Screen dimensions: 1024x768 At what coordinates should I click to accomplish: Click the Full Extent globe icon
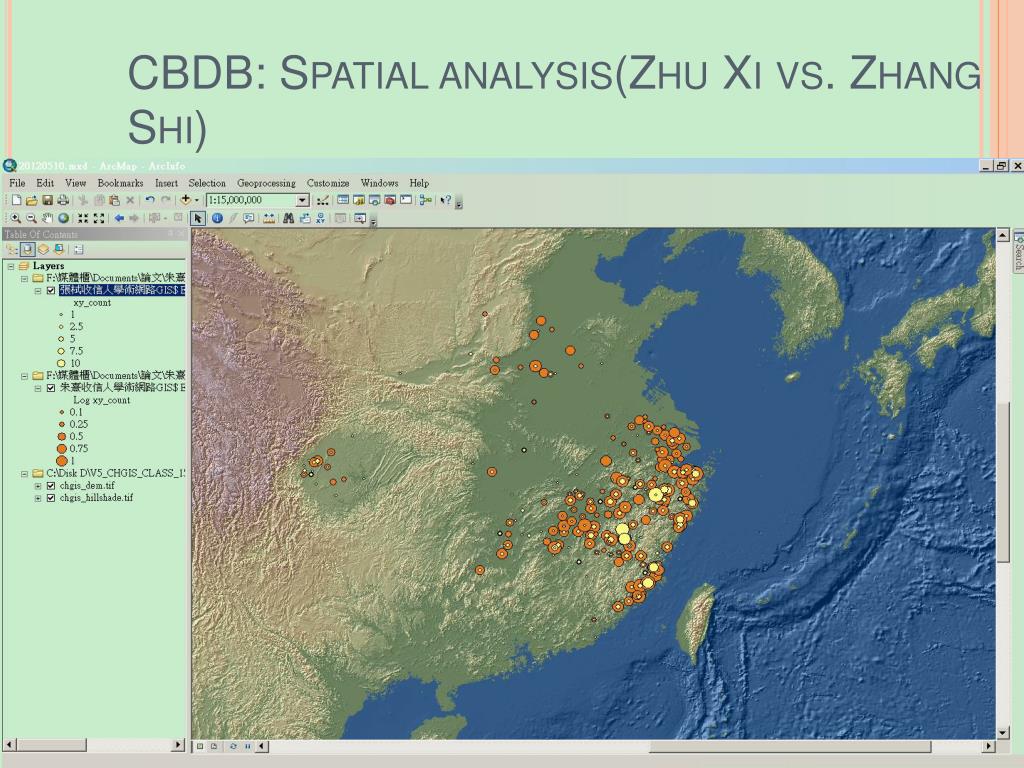pos(64,218)
